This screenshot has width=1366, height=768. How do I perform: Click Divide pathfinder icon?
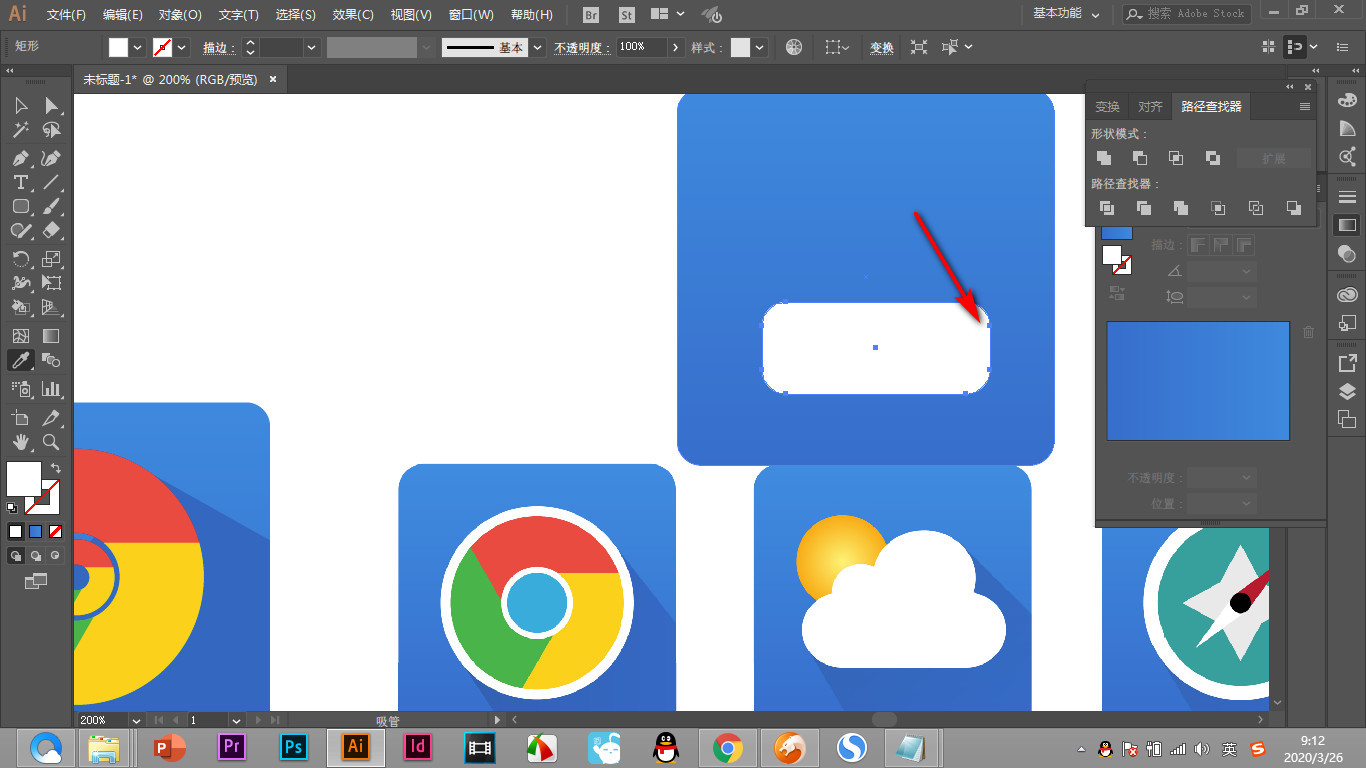coord(1106,208)
